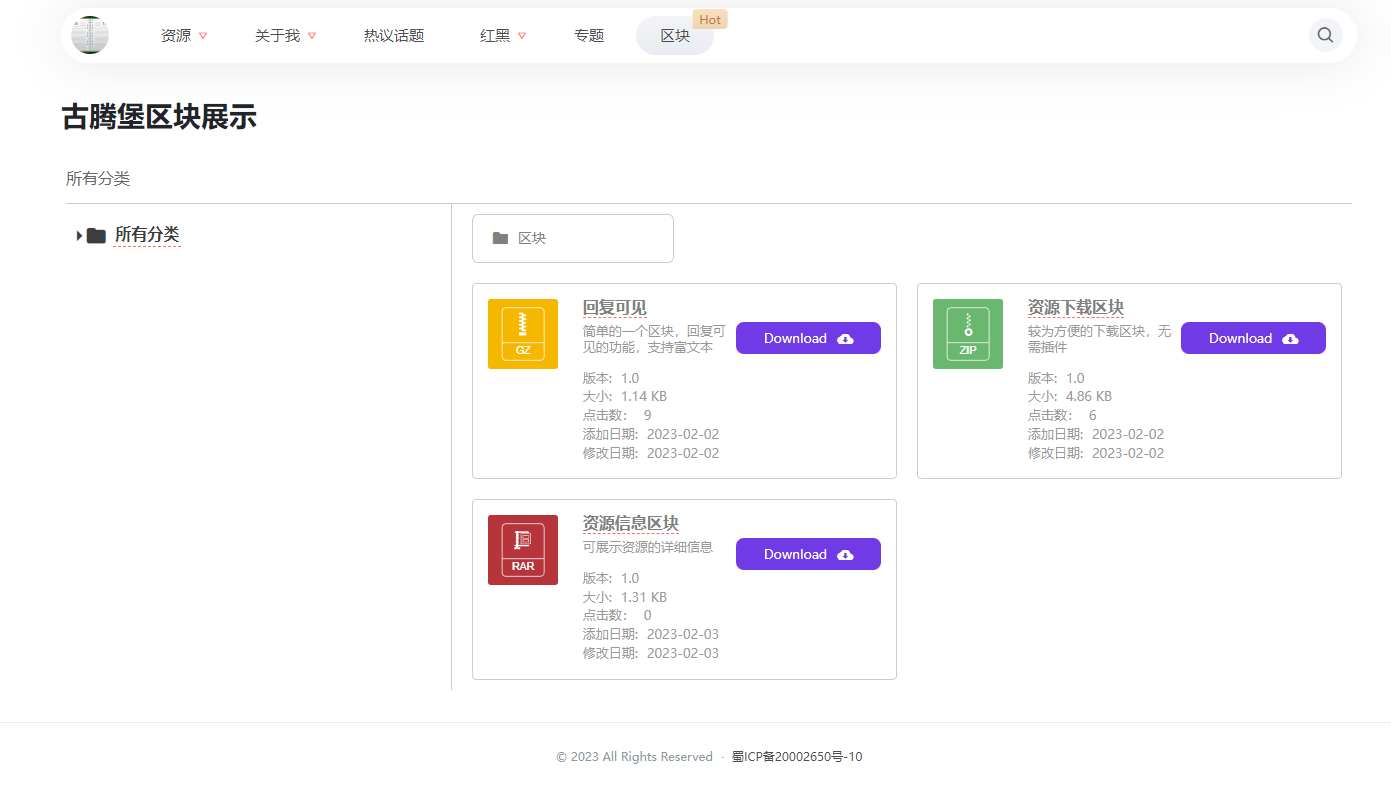Click the yellow GZ file icon

523,334
